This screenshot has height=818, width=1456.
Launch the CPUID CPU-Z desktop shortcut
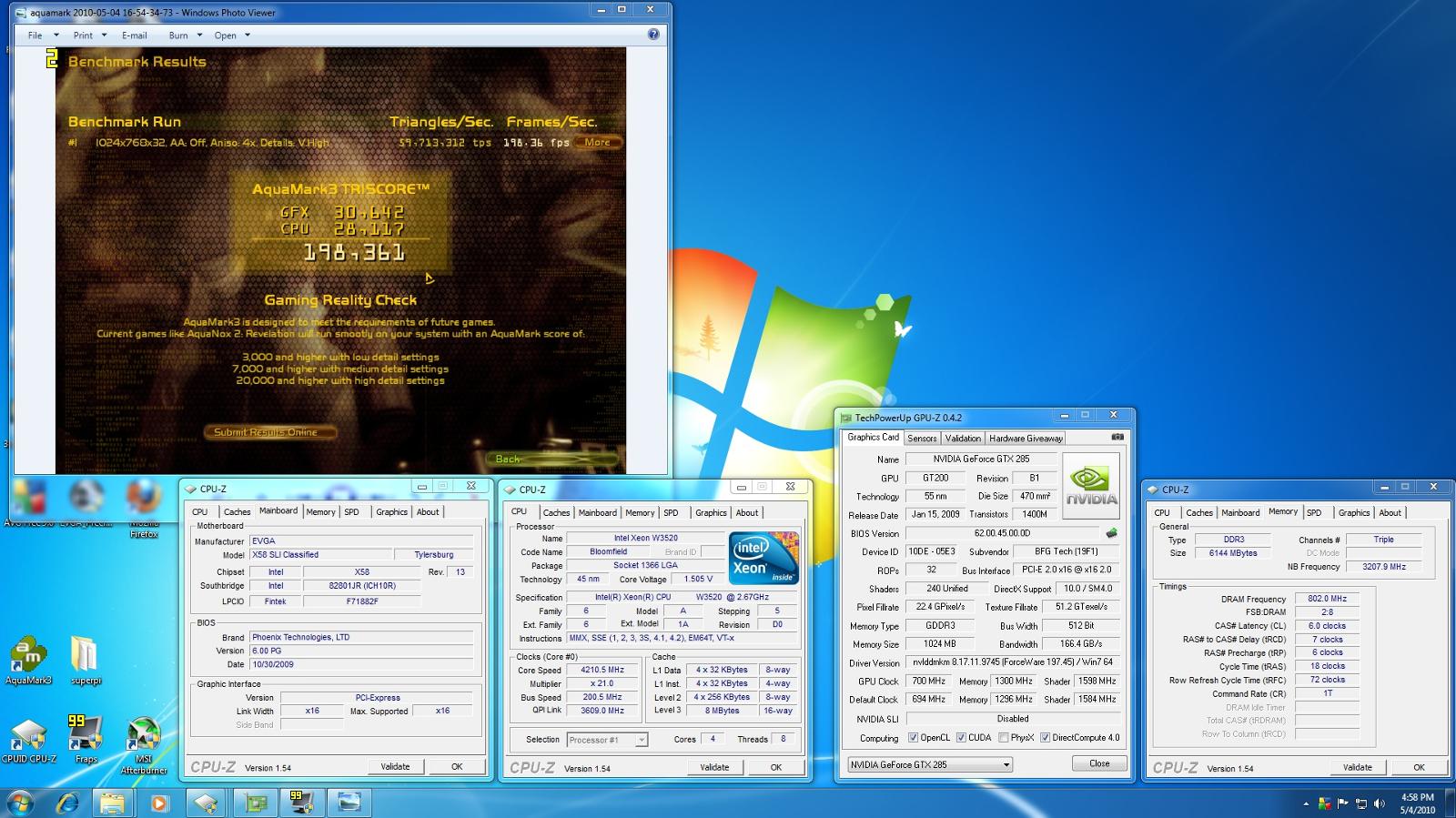(x=28, y=740)
